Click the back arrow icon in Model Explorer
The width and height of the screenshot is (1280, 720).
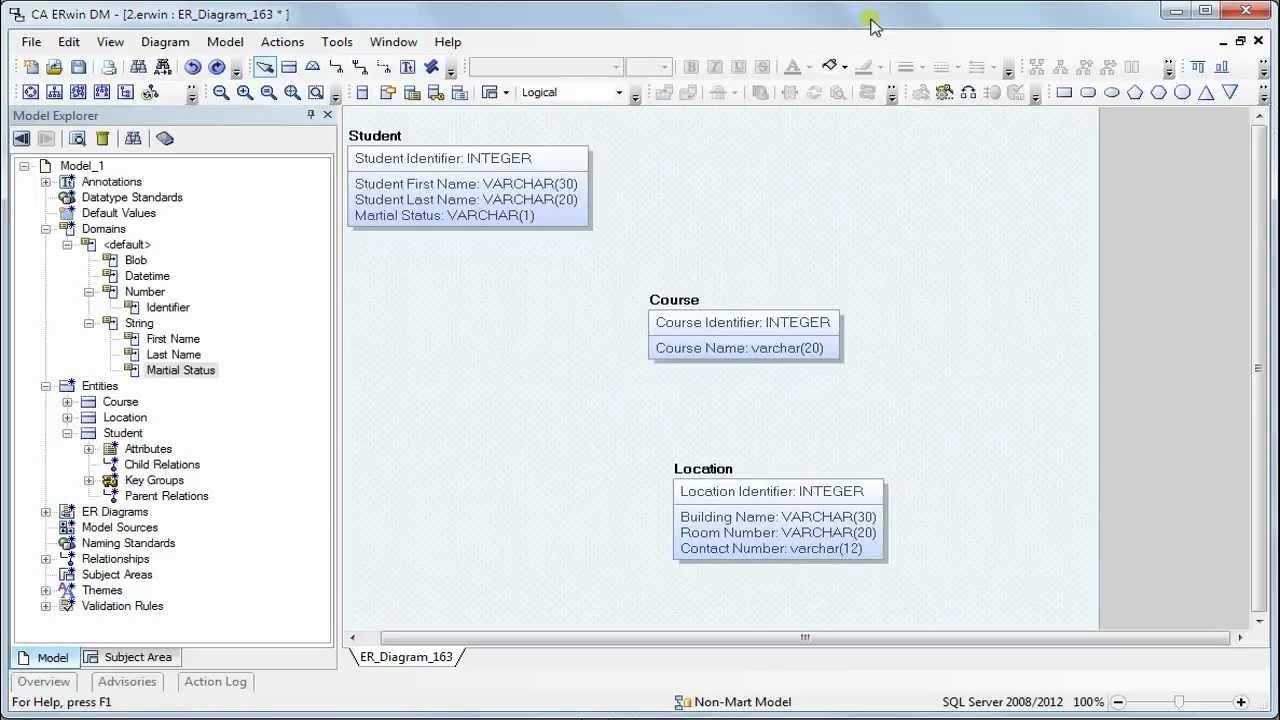pyautogui.click(x=21, y=139)
